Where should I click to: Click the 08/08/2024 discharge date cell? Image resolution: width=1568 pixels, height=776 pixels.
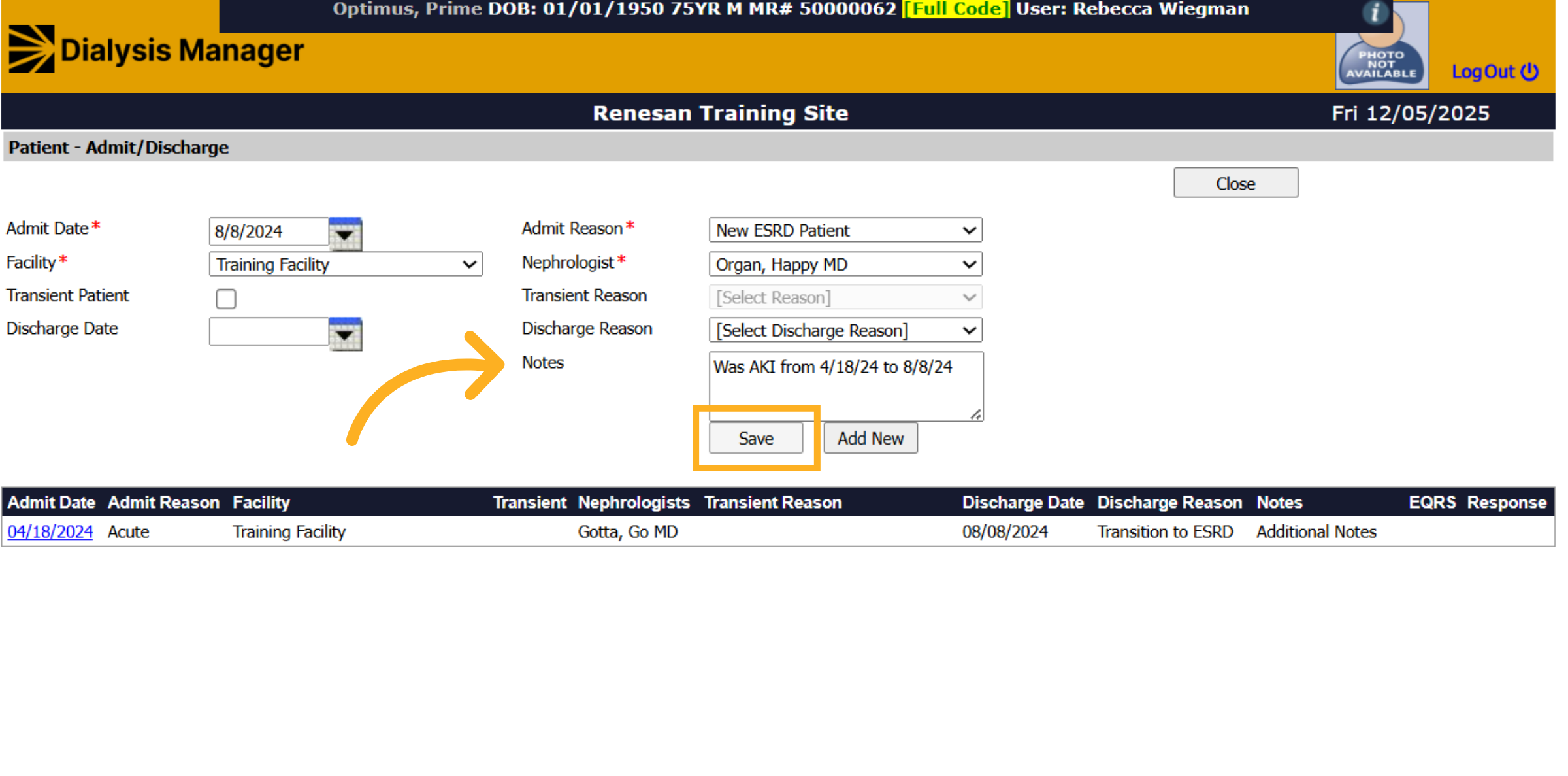coord(1005,531)
